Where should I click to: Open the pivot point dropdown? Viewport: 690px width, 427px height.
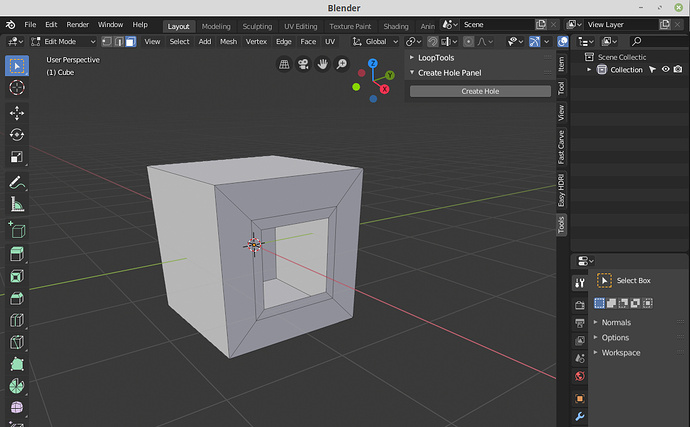tap(413, 41)
